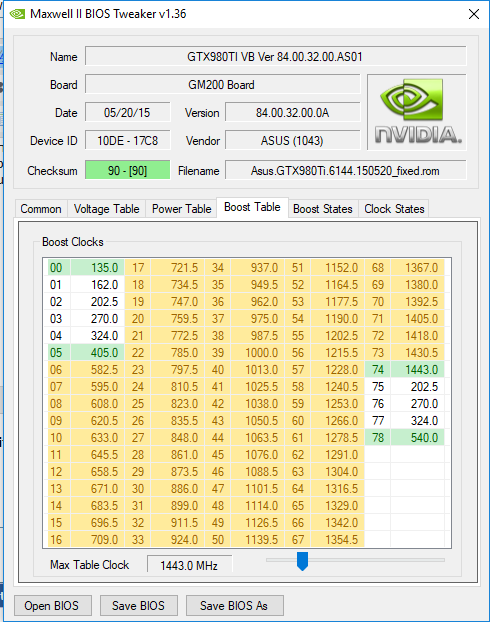Click the Name field showing GTX980TI VB
The width and height of the screenshot is (490, 622).
point(275,57)
